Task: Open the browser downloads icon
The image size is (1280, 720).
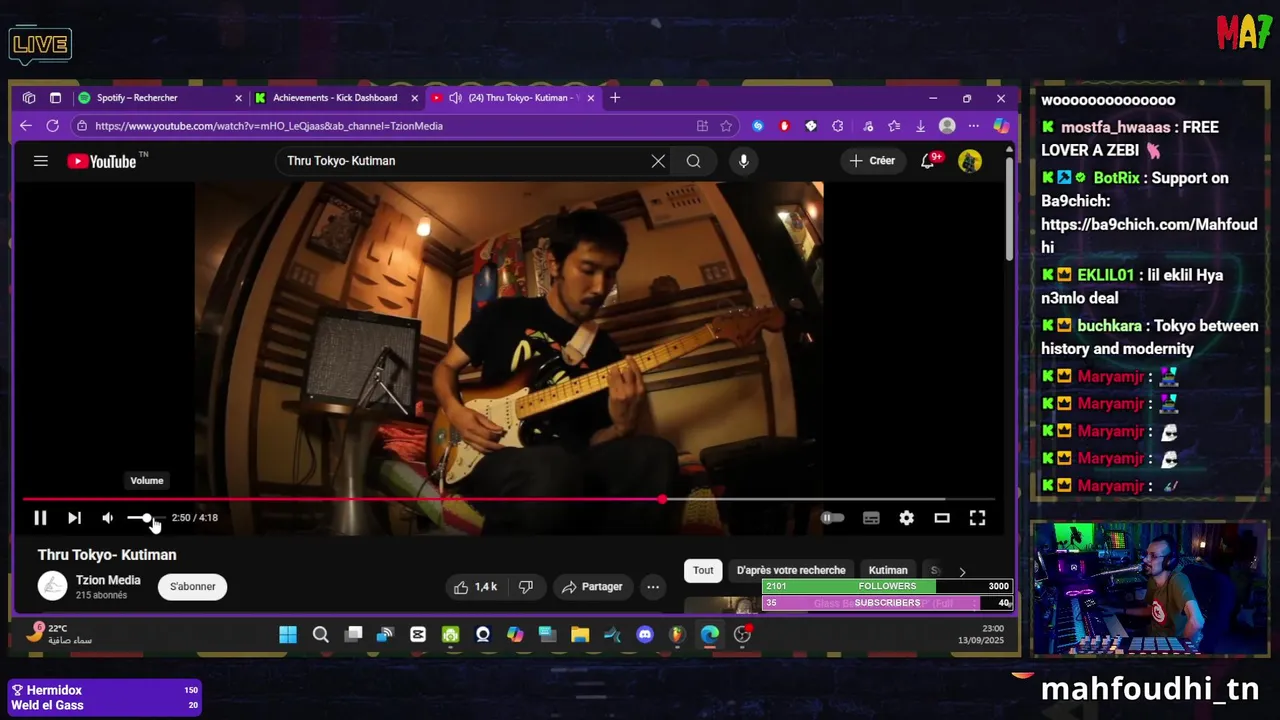Action: click(x=920, y=126)
